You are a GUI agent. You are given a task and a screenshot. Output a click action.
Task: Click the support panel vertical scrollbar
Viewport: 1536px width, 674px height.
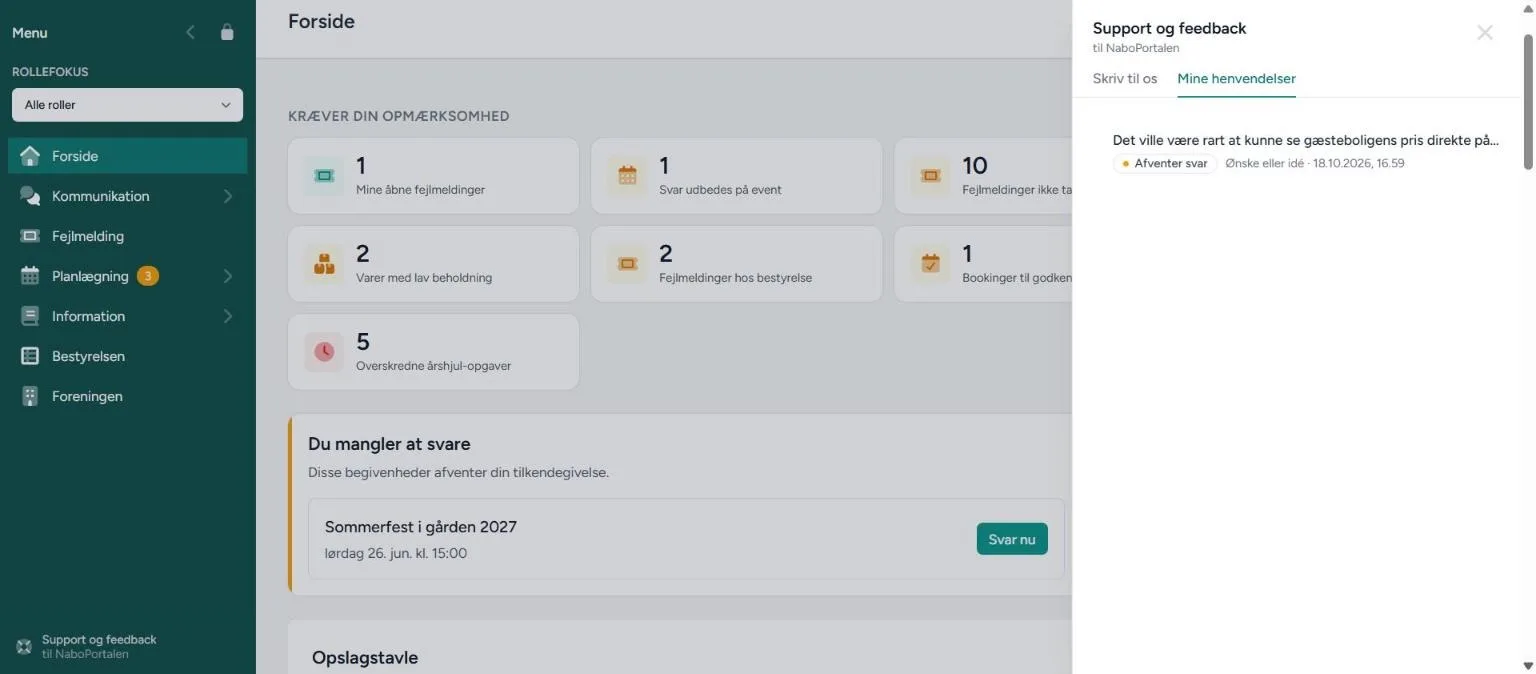[x=1527, y=102]
